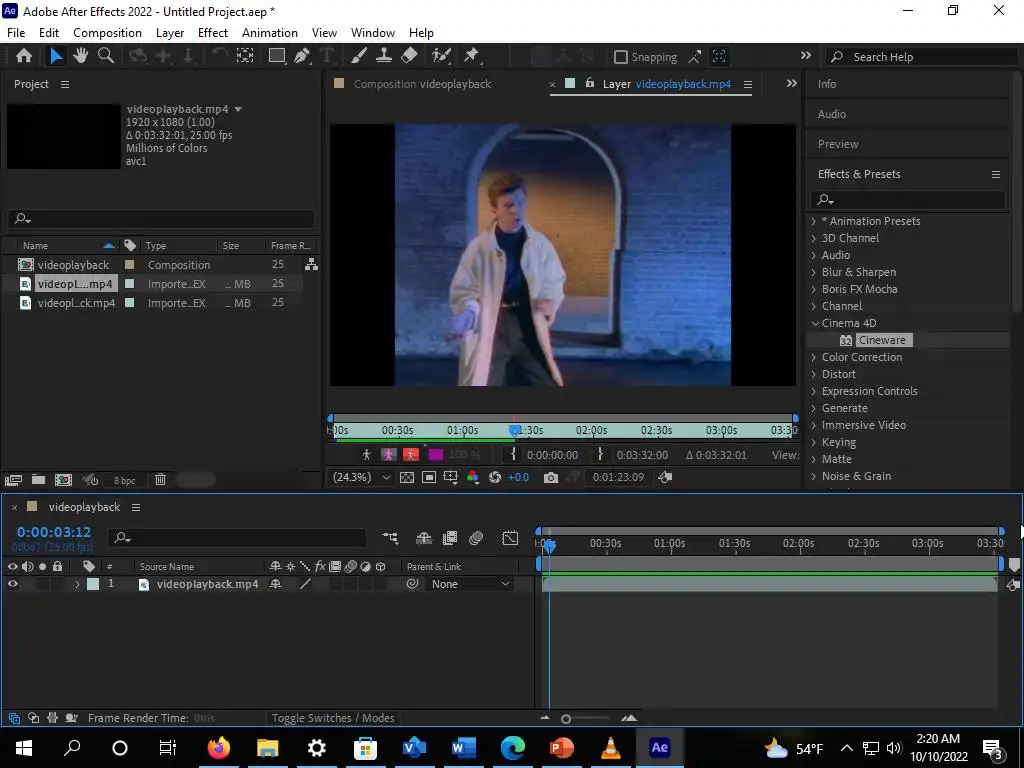Image resolution: width=1024 pixels, height=768 pixels.
Task: Open the Composition menu
Action: 107,33
